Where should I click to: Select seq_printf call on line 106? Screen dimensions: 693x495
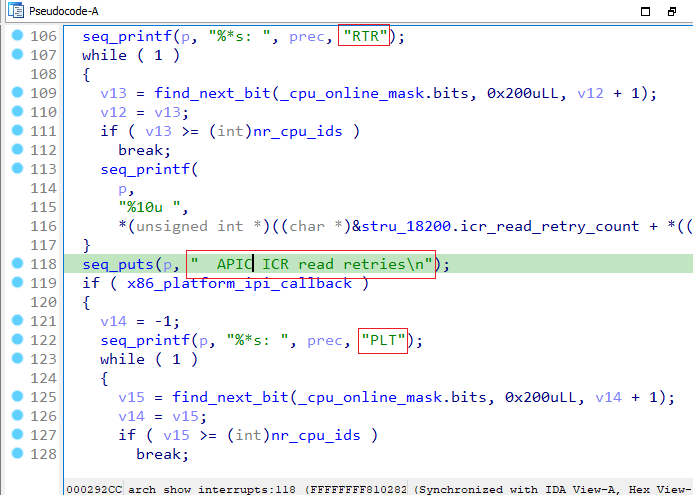point(127,36)
